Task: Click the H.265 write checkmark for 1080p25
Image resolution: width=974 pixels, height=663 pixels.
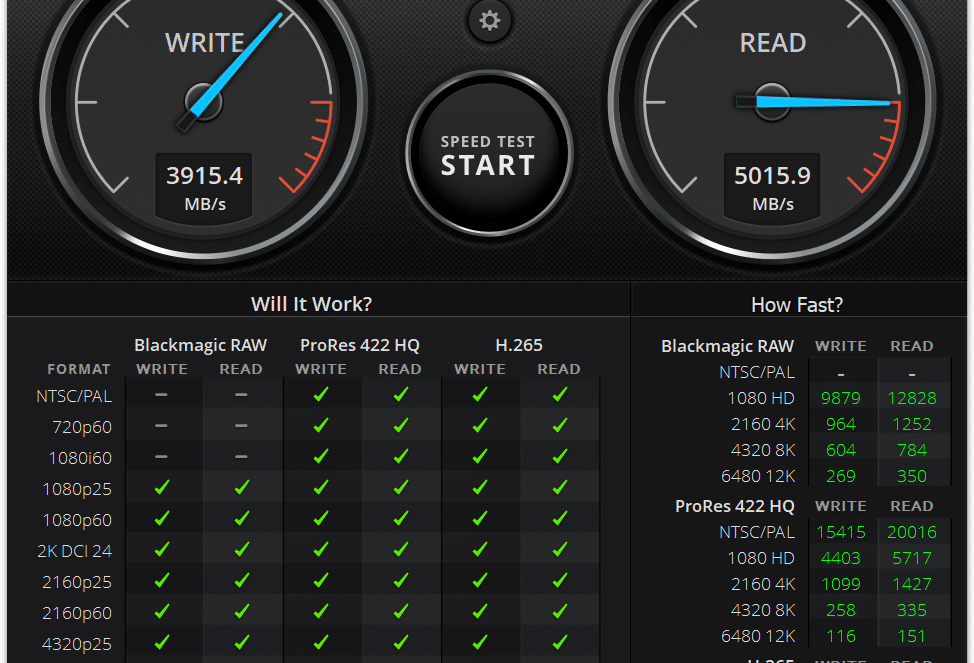Action: click(x=480, y=487)
